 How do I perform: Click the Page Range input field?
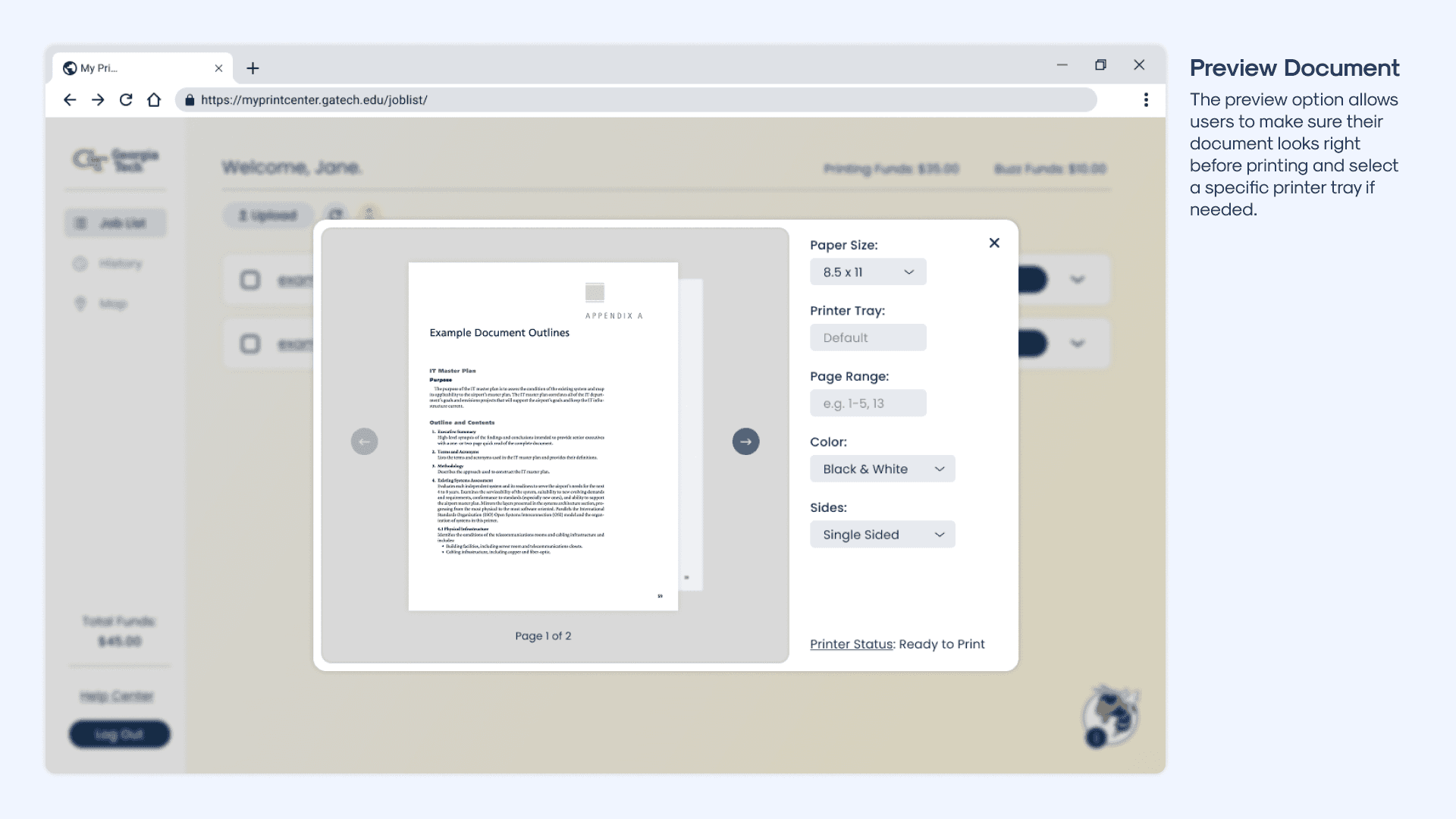pyautogui.click(x=868, y=403)
